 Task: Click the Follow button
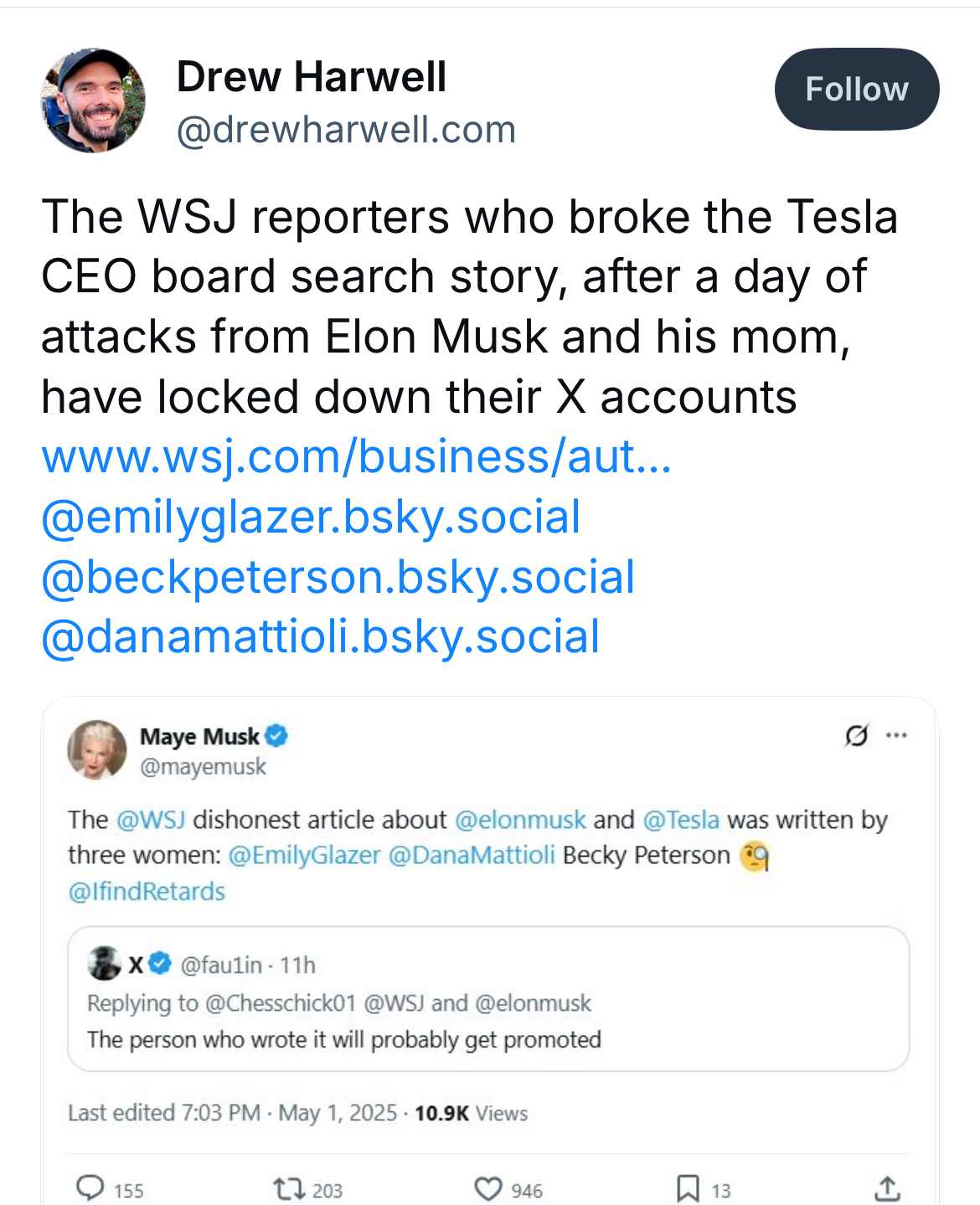tap(856, 89)
